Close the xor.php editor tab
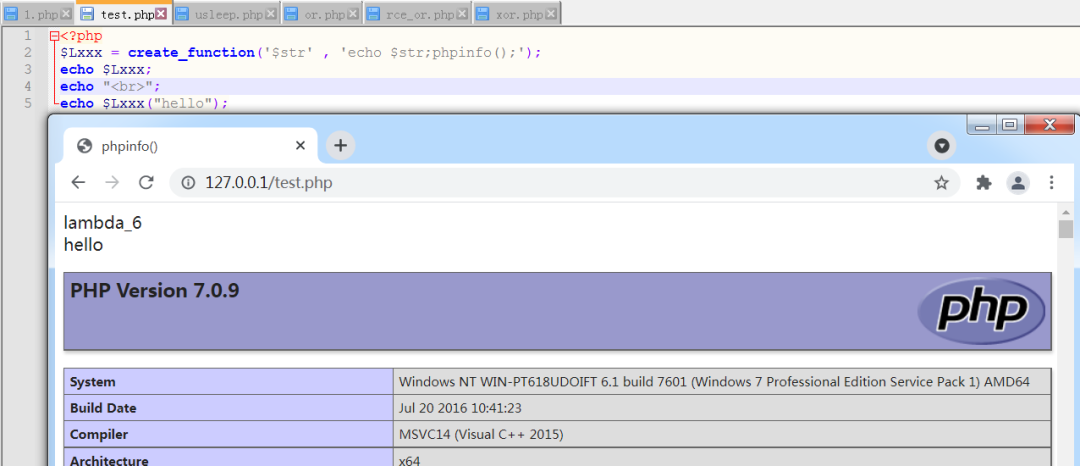Screen dimensions: 1080x466 coord(552,14)
